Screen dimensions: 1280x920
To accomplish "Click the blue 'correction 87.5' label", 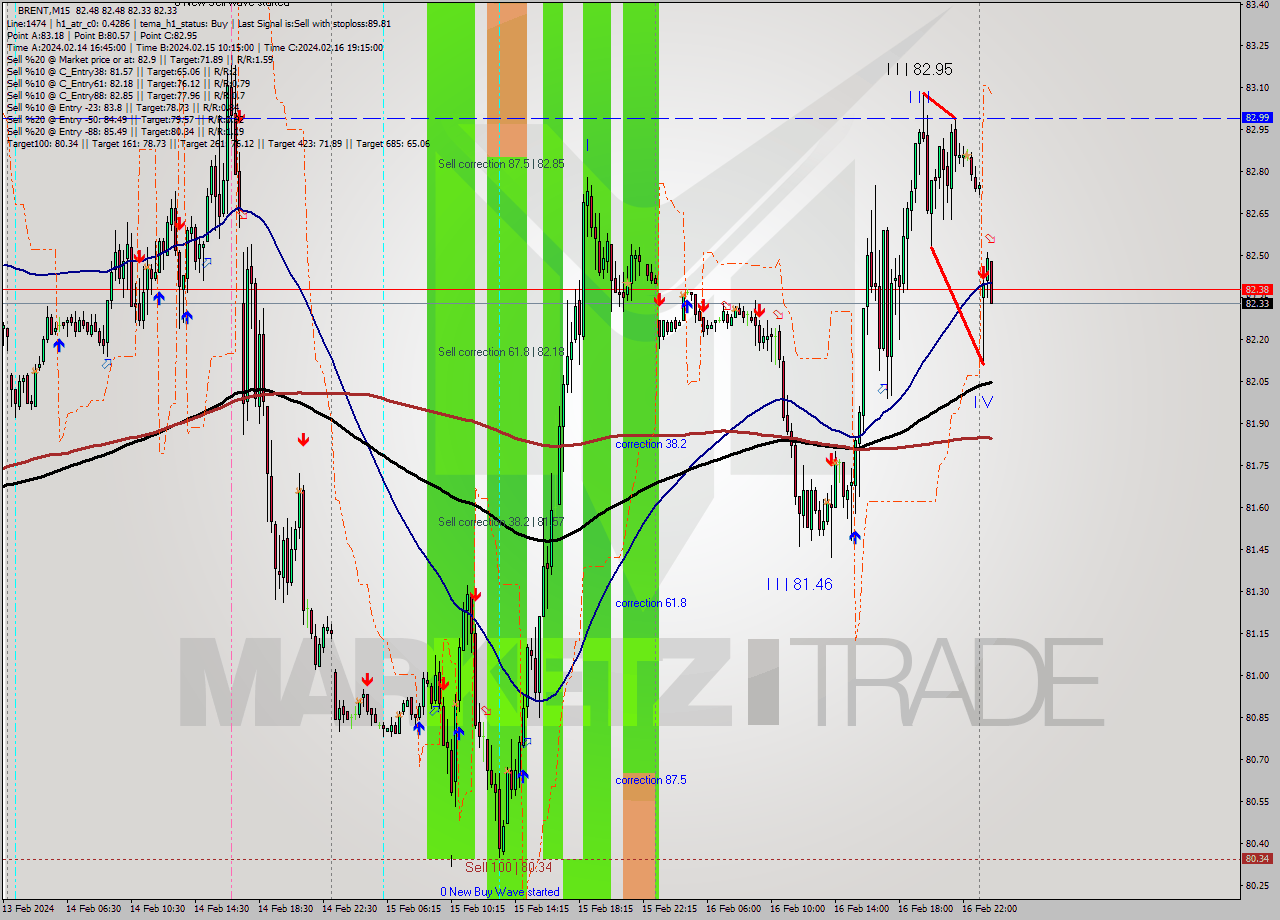I will click(651, 780).
